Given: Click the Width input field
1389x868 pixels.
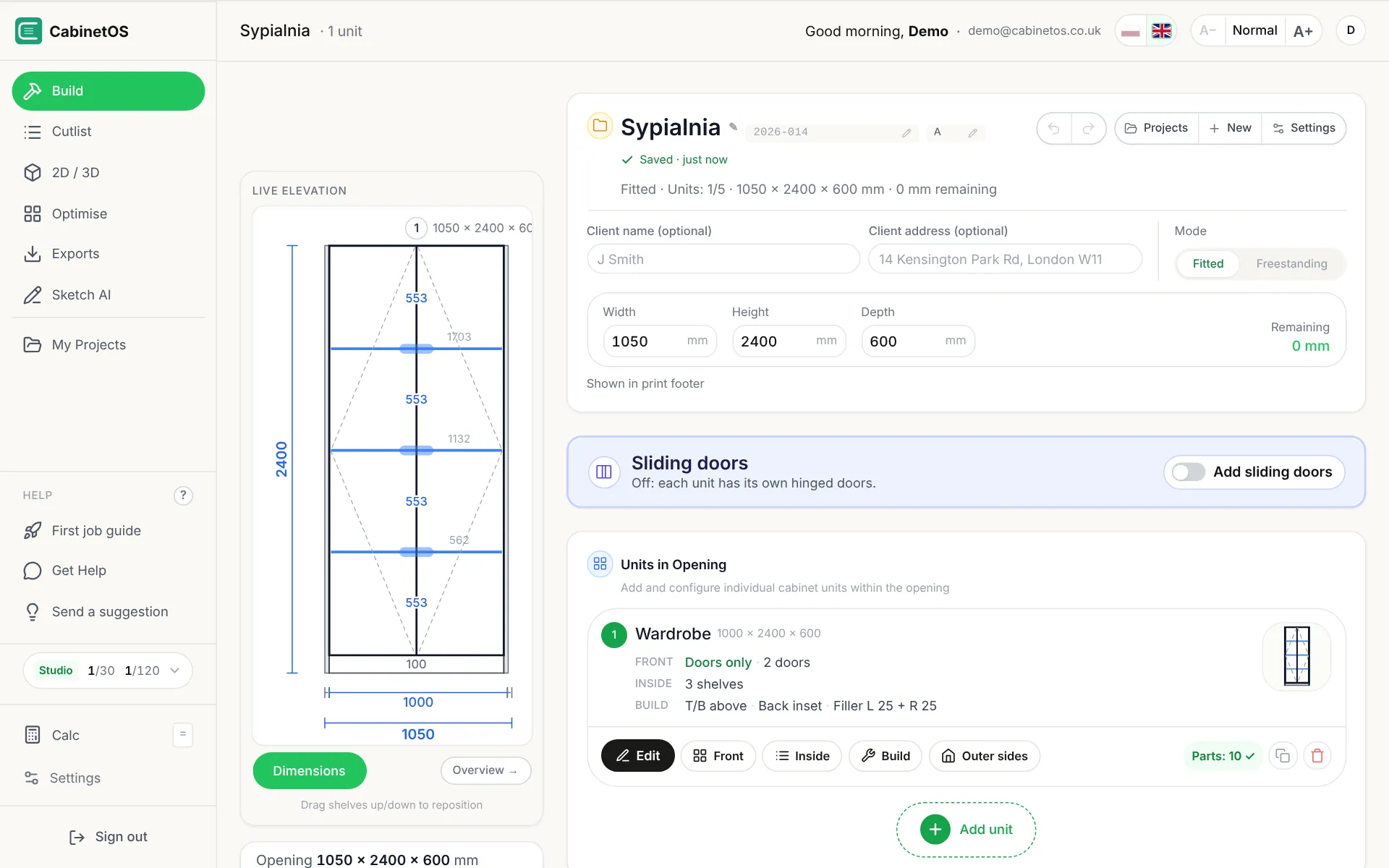Looking at the screenshot, I should [659, 341].
